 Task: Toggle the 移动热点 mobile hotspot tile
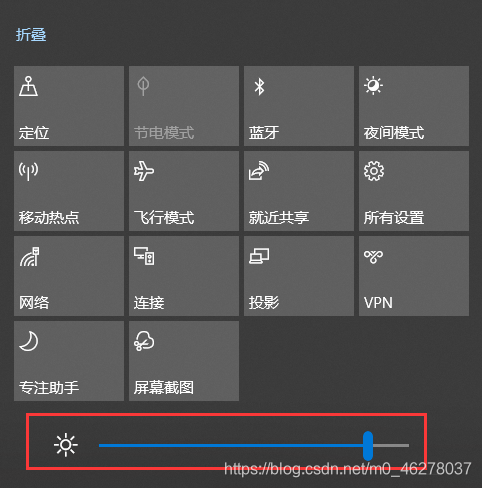coord(69,191)
